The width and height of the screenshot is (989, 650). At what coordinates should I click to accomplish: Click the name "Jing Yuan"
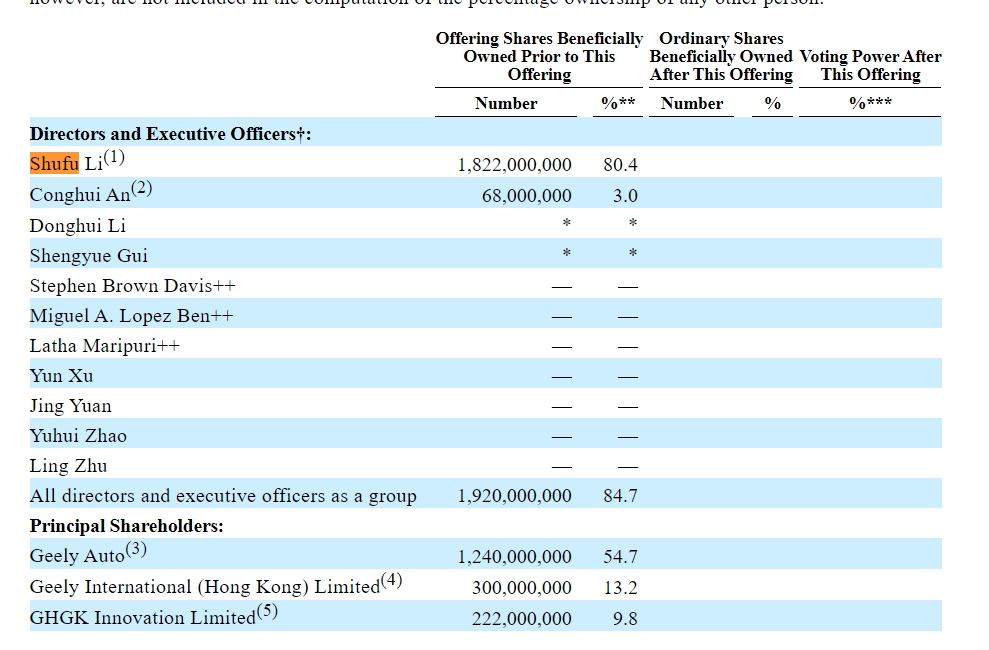coord(71,406)
